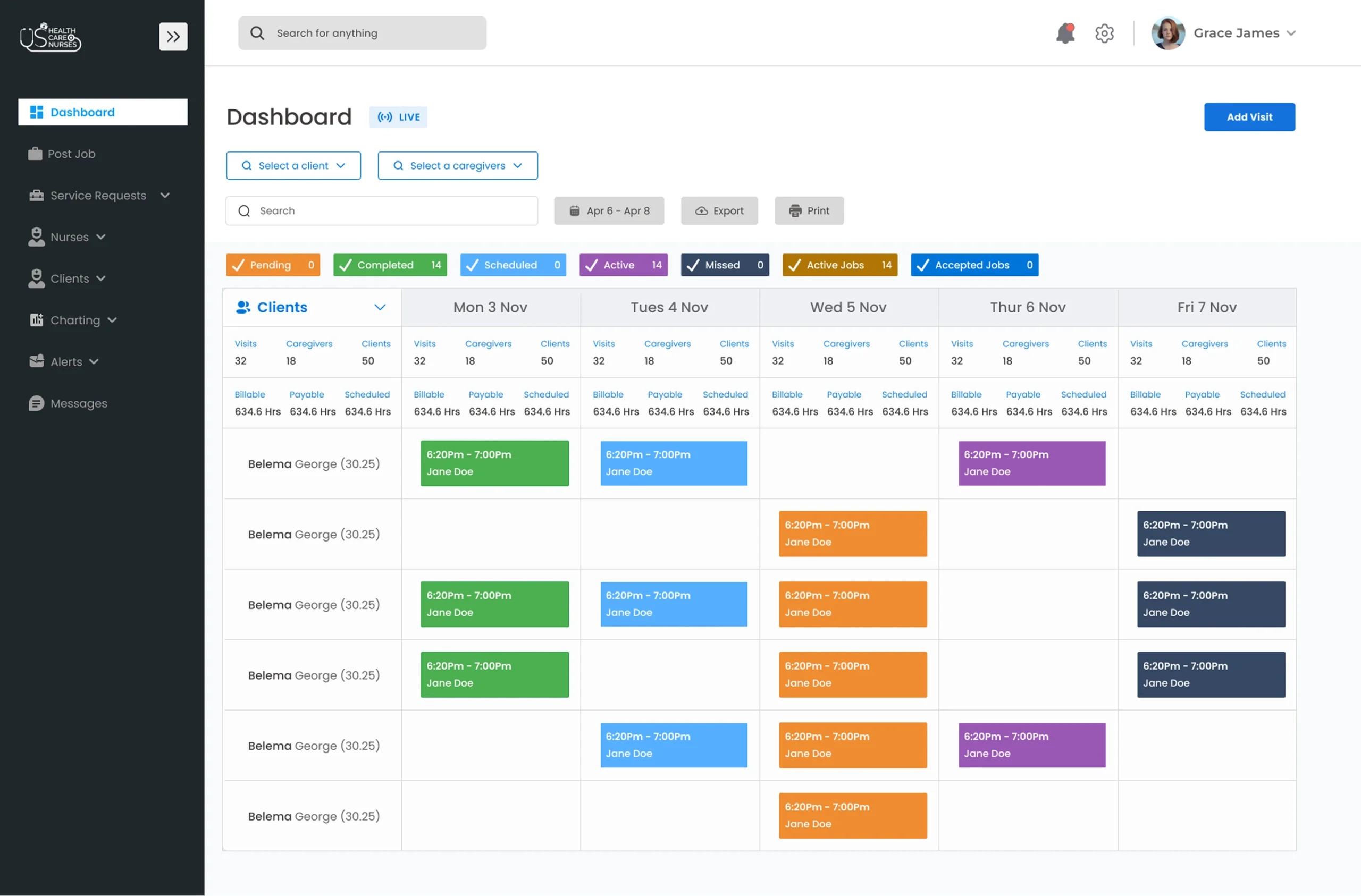
Task: Enable the Accepted Jobs filter
Action: click(973, 265)
